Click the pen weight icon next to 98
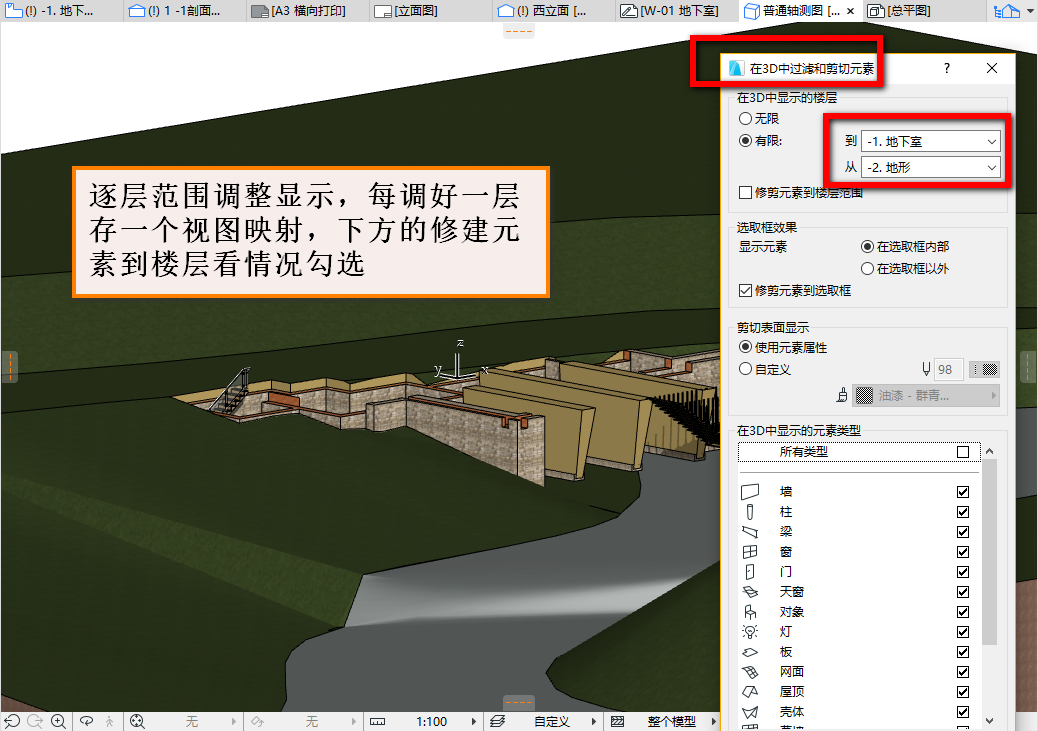Screen dimensions: 1038x731 [x=925, y=369]
